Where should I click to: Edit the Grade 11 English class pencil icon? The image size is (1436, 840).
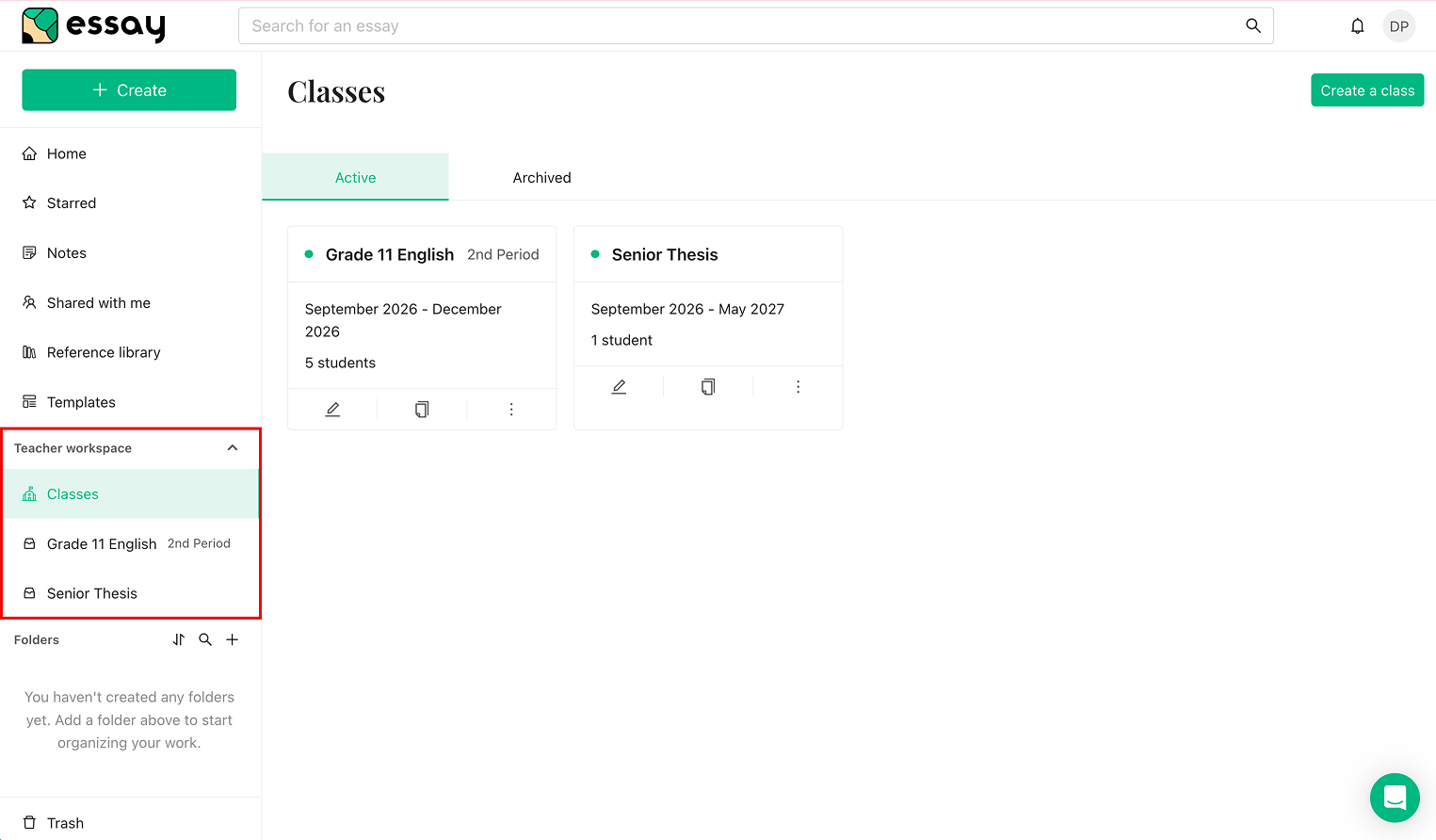pyautogui.click(x=332, y=410)
